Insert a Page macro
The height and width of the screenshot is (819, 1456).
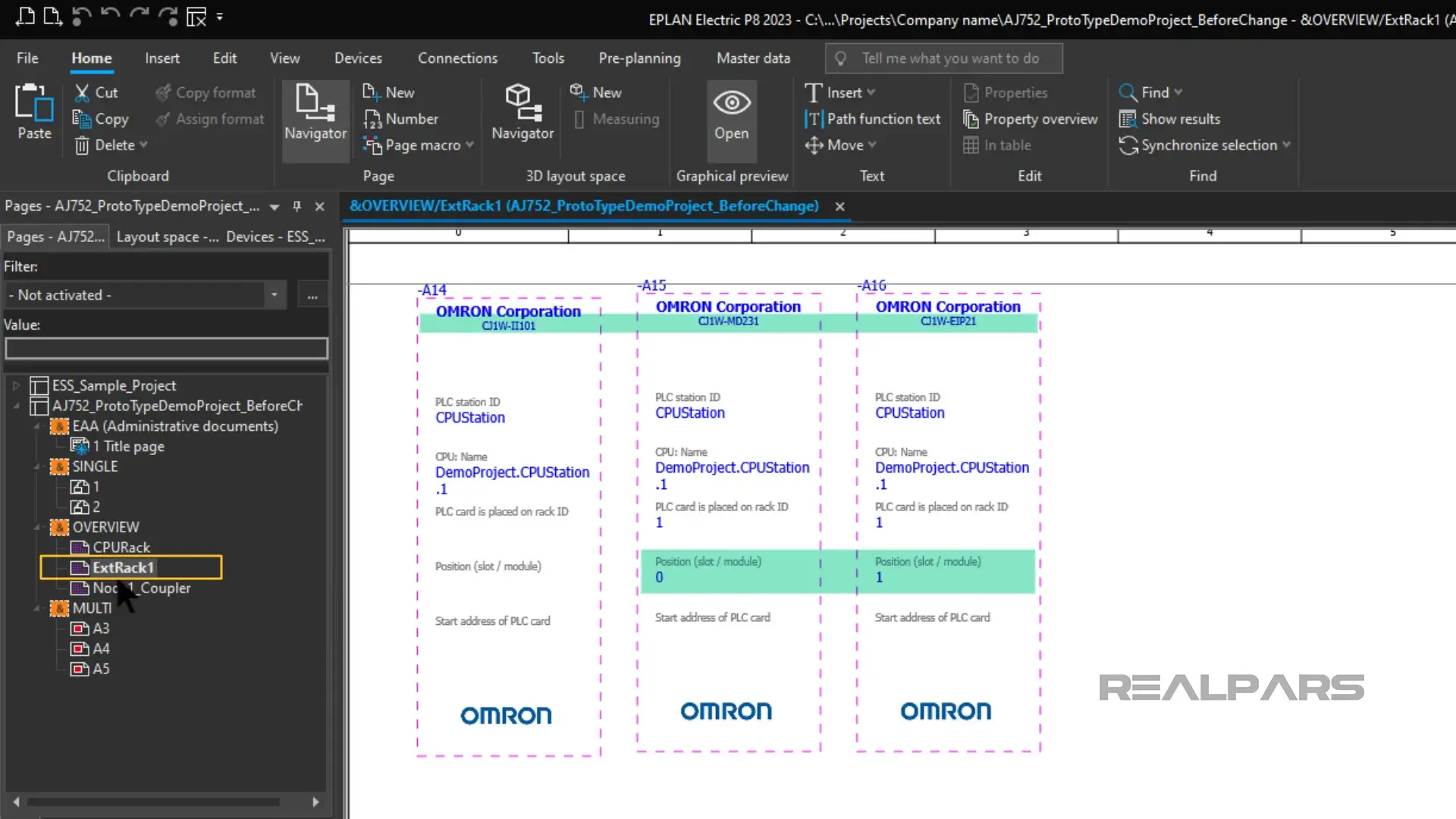[417, 145]
